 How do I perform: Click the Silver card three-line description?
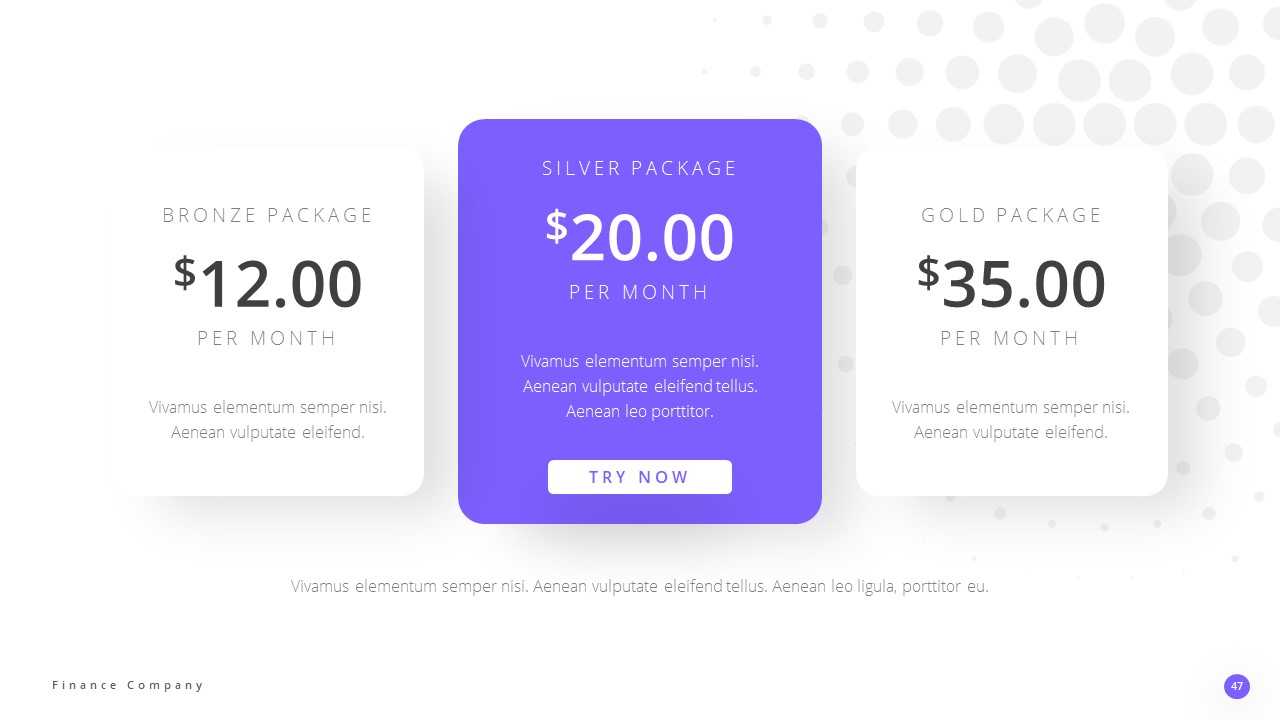[640, 386]
